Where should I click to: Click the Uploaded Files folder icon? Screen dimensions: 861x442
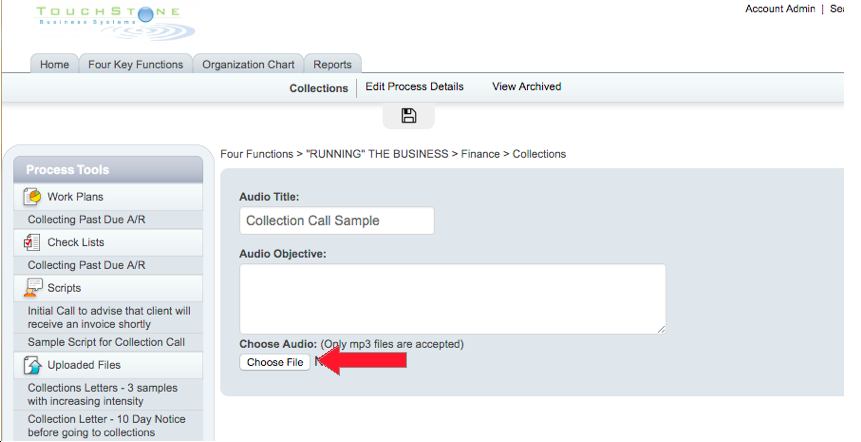click(32, 365)
